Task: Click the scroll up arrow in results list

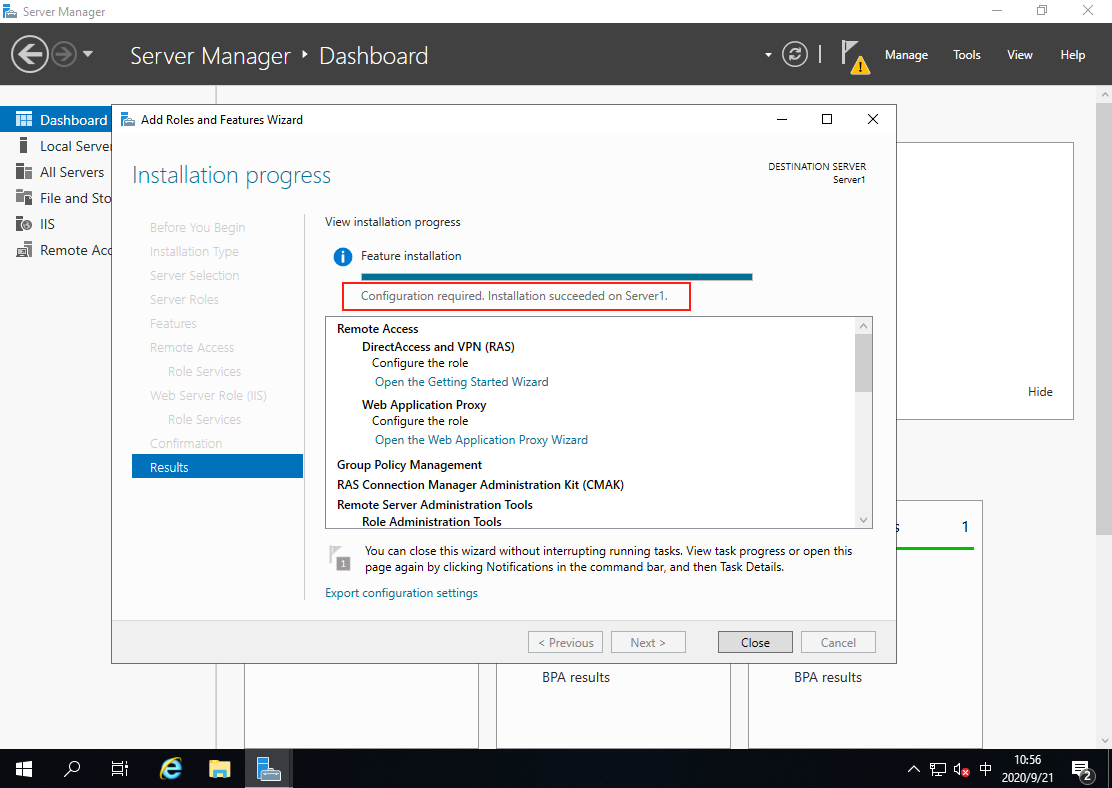Action: pyautogui.click(x=863, y=326)
